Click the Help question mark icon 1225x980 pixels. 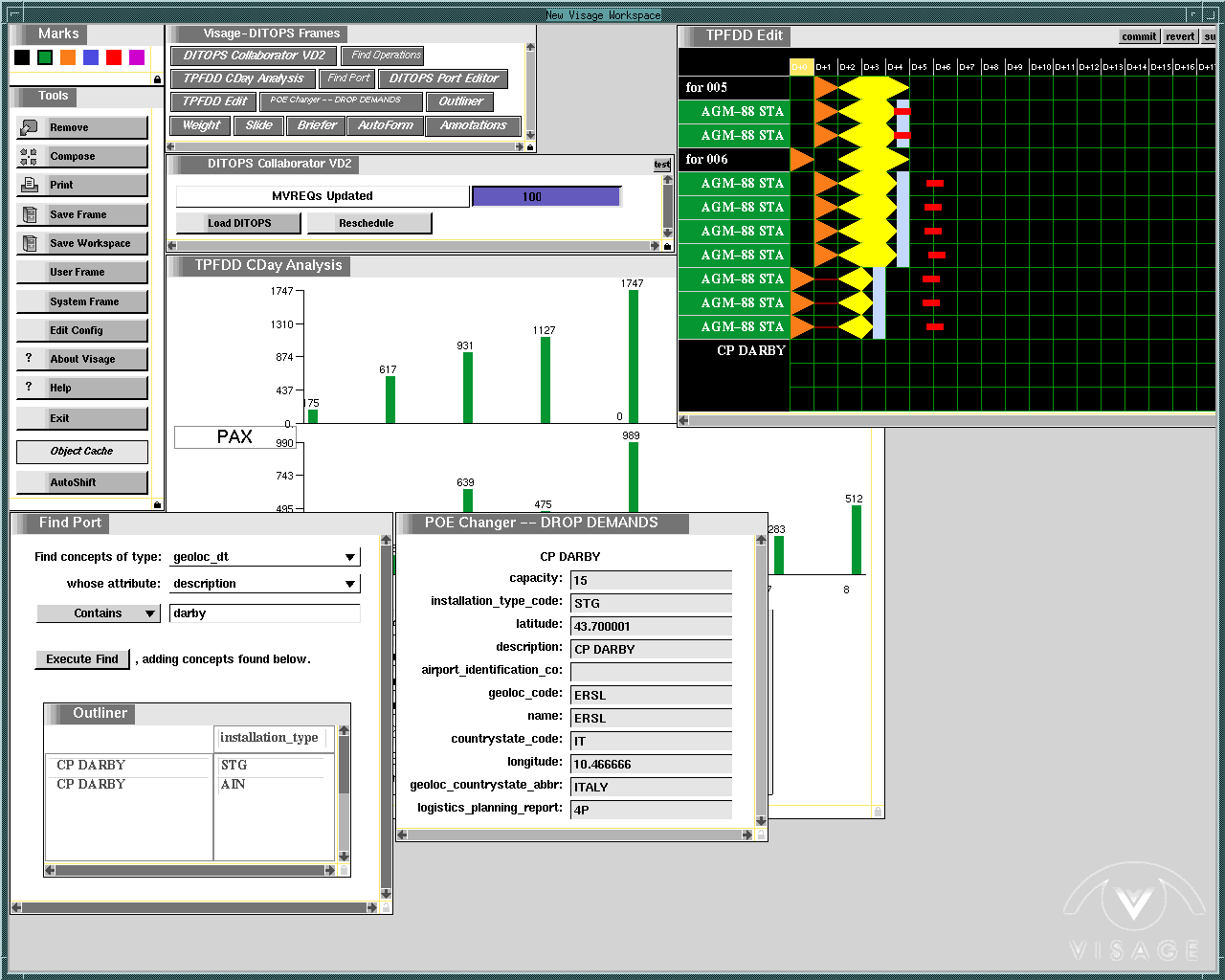(29, 387)
